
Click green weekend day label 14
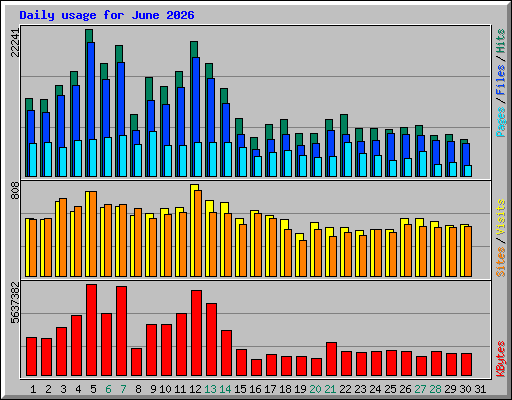pyautogui.click(x=225, y=389)
